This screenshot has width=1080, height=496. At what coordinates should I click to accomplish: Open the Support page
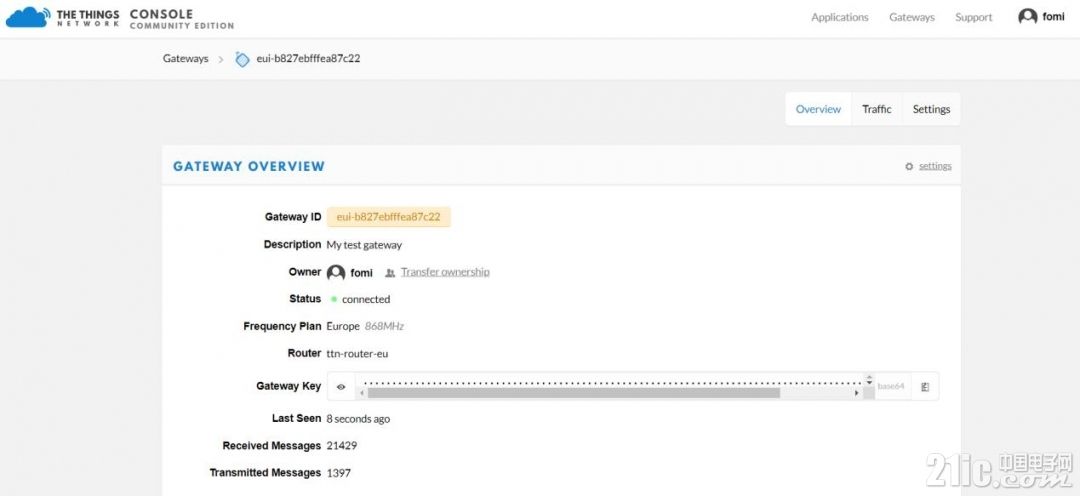[973, 17]
